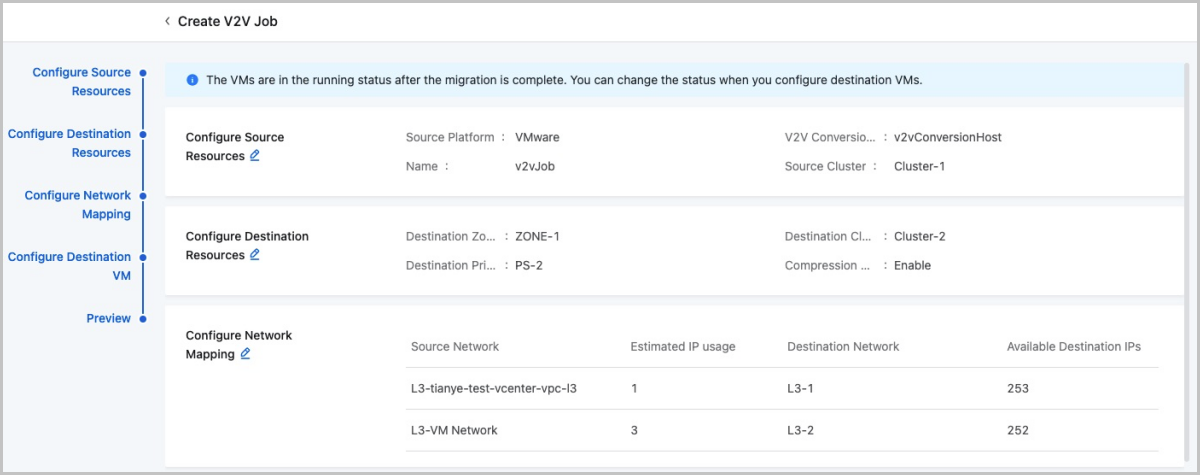Edit the Configure Destination Resources section
The image size is (1200, 475).
pos(255,255)
